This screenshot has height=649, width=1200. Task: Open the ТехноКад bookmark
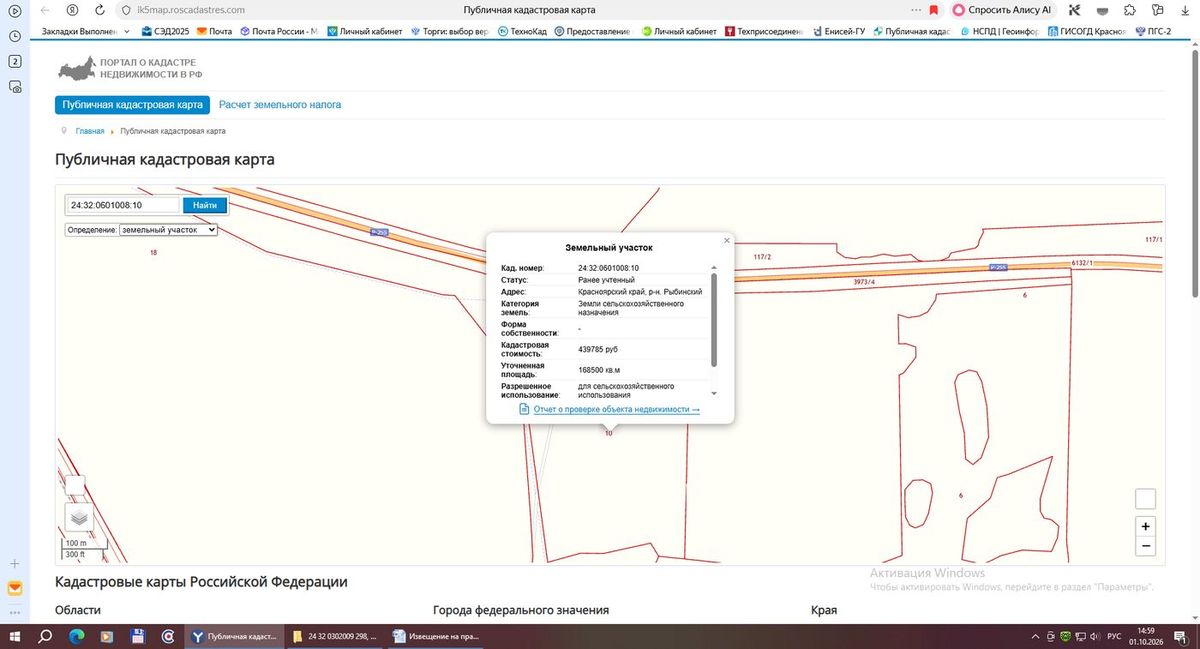(x=521, y=31)
